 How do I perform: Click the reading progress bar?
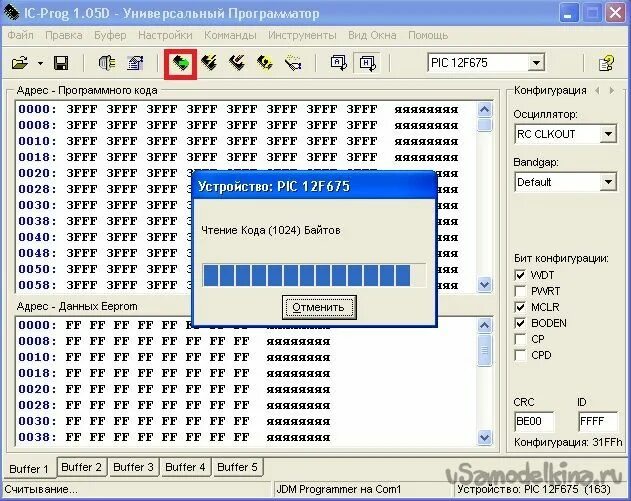(314, 275)
